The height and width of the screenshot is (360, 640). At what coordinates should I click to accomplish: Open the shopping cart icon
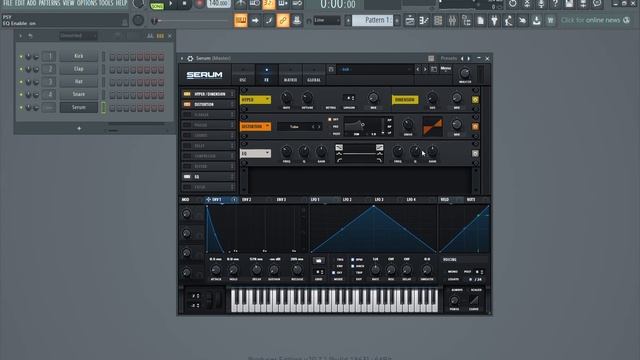click(x=550, y=20)
